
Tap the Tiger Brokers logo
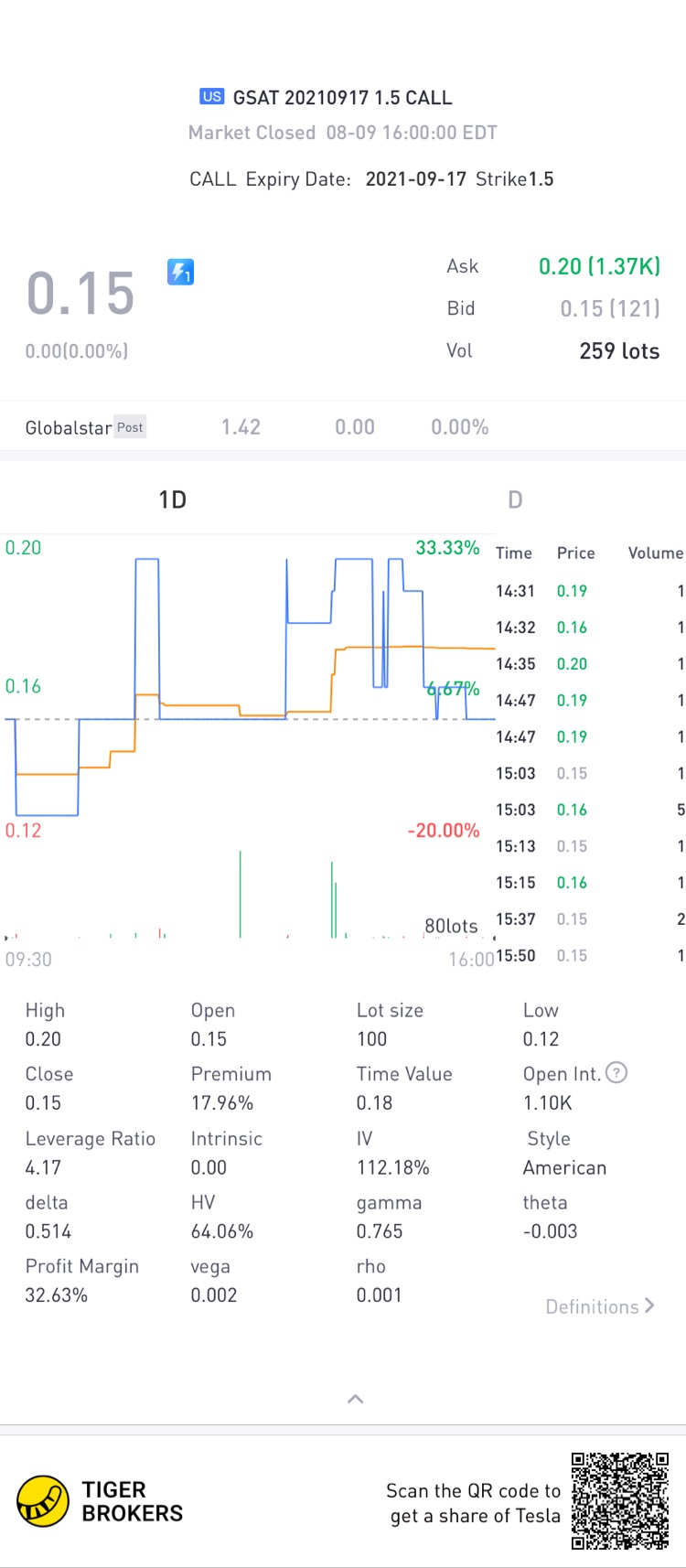[x=43, y=1501]
